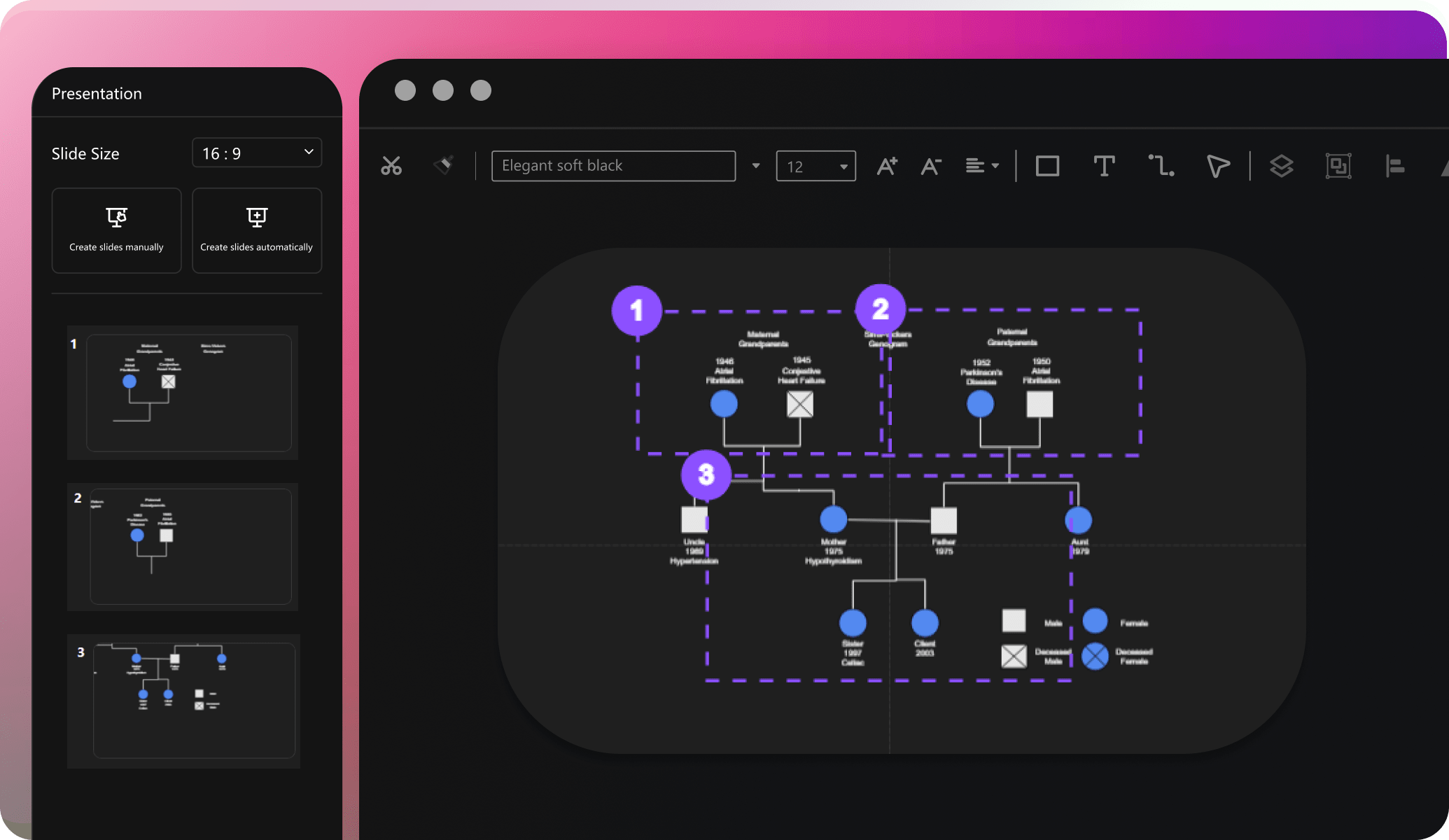1449x840 pixels.
Task: Select the layers/stack panel icon
Action: [x=1281, y=165]
